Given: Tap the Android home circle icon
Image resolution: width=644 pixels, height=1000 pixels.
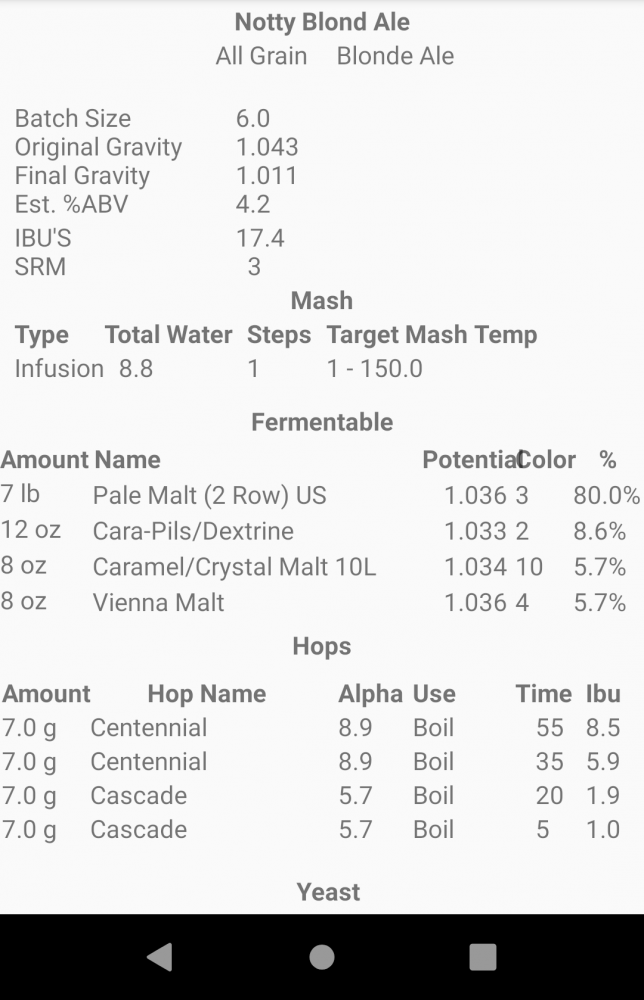Looking at the screenshot, I should pos(322,957).
